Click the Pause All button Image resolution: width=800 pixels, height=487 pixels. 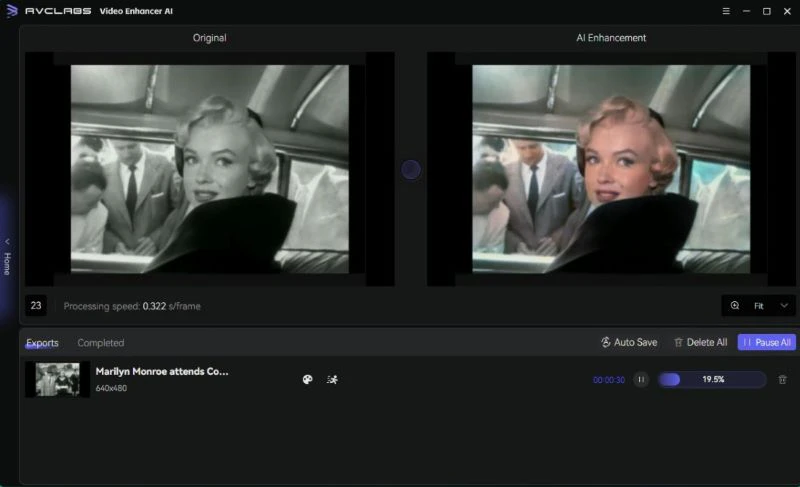tap(766, 342)
